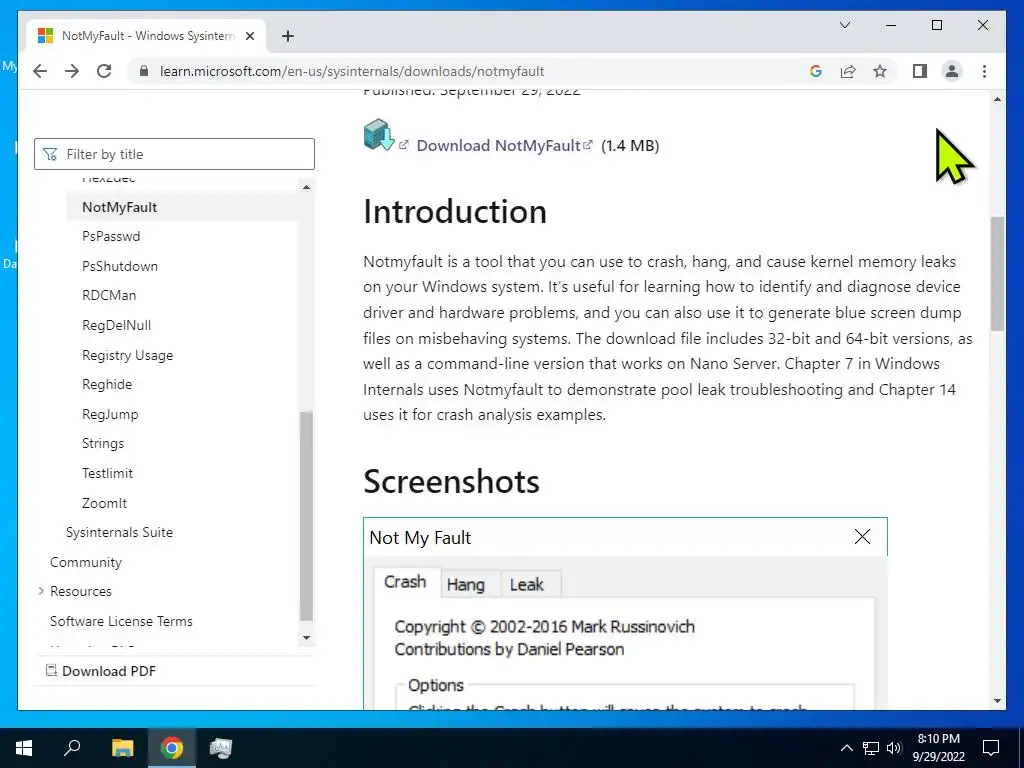Minimize the Chrome window

pos(891,25)
